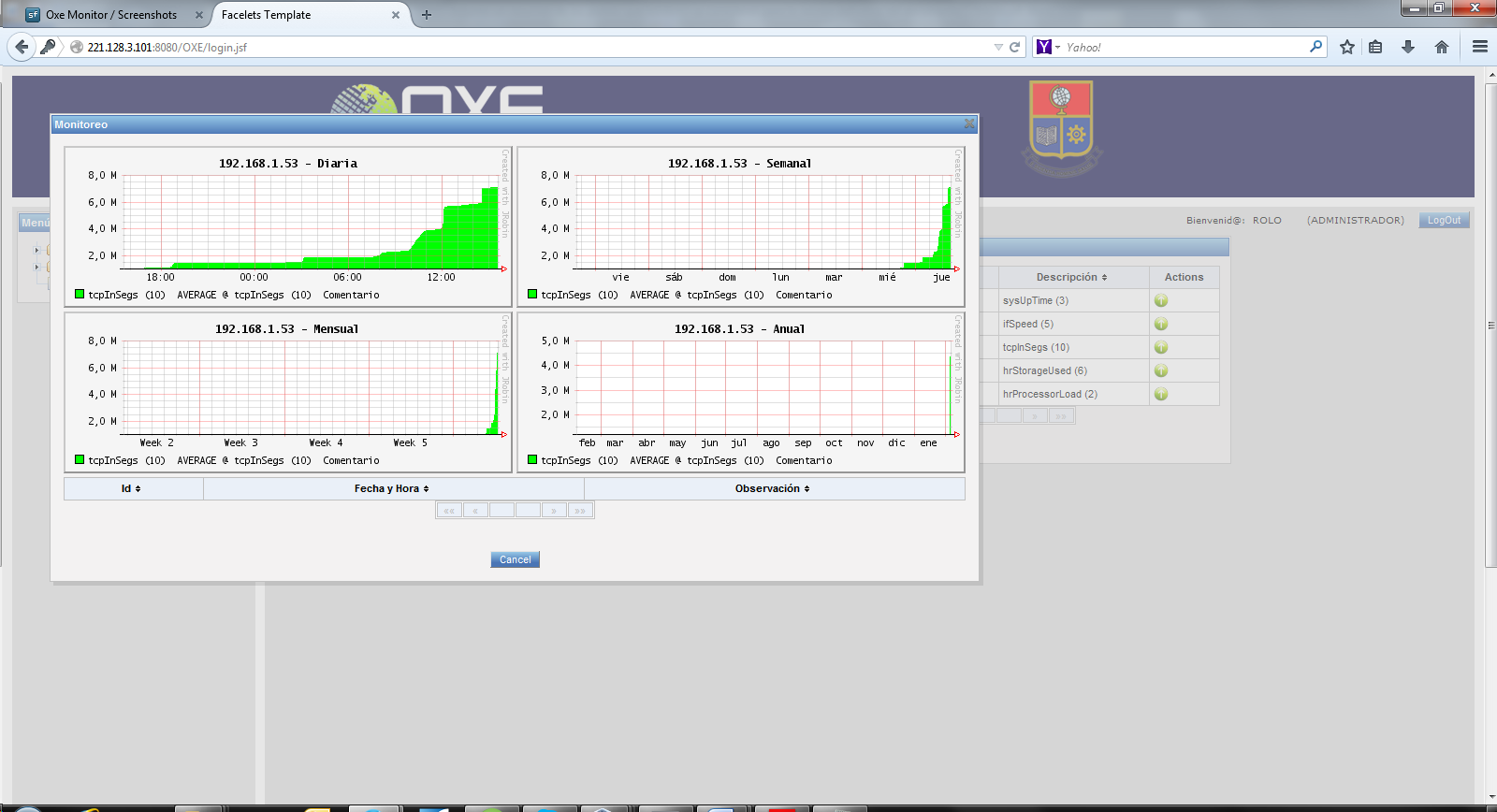The height and width of the screenshot is (812, 1497).
Task: Click the ADMINISTRADOR role label
Action: (x=1356, y=221)
